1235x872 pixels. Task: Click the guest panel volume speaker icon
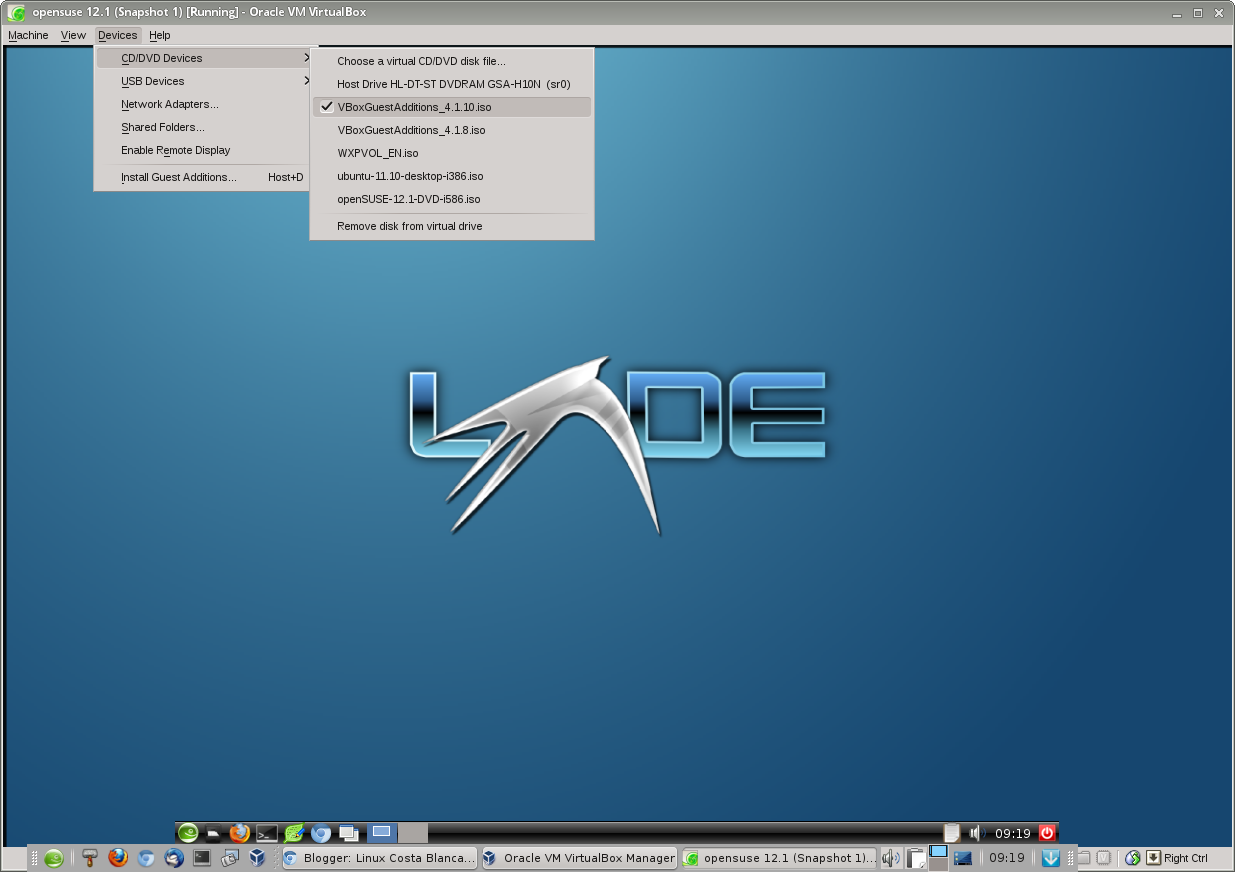(x=977, y=833)
